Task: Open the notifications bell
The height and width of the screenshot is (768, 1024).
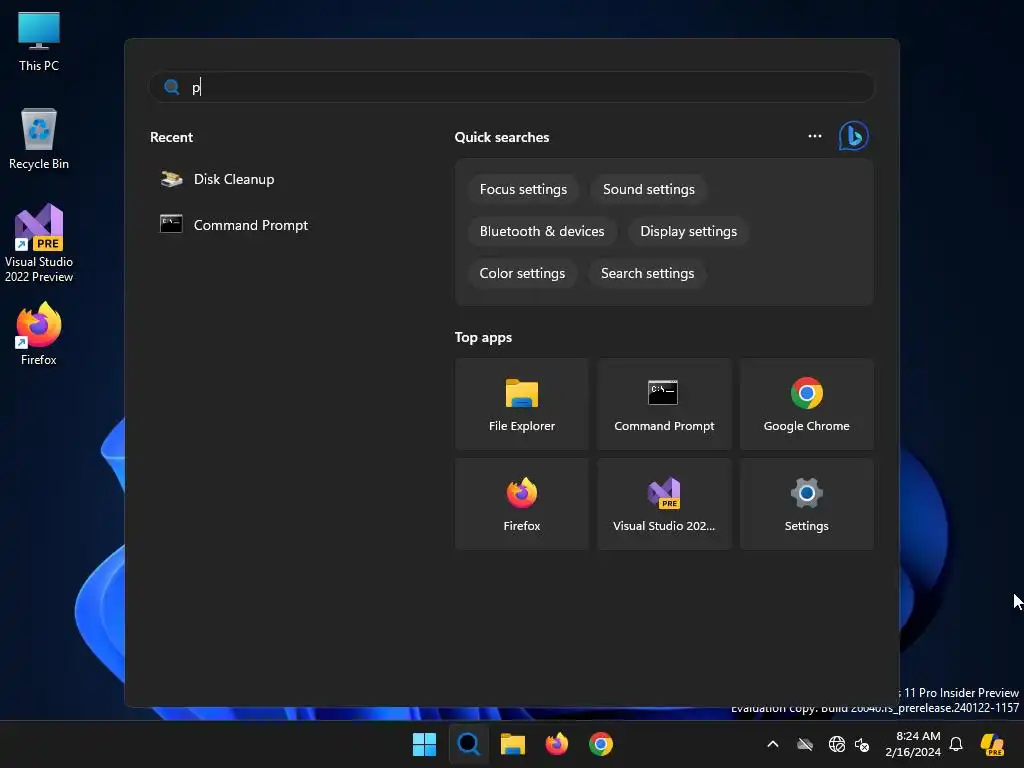Action: click(x=956, y=744)
